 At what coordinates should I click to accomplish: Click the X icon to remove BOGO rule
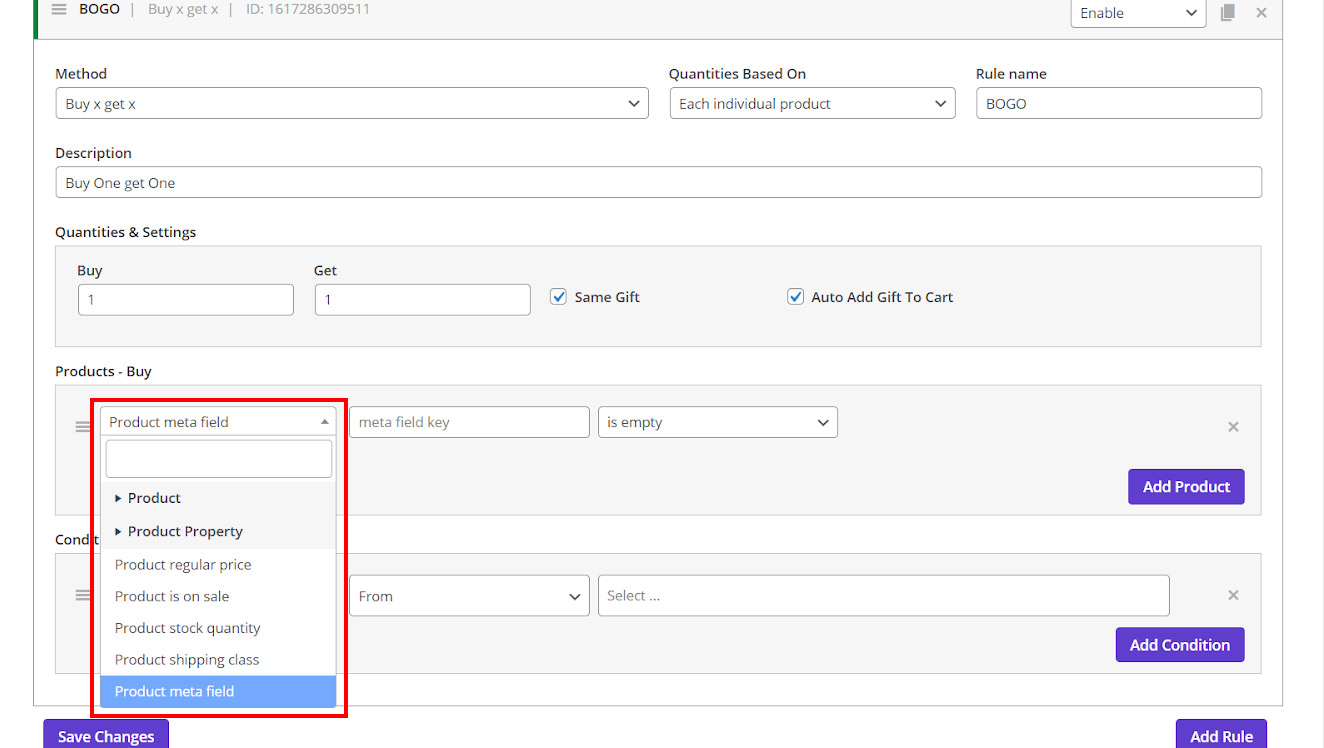[x=1261, y=13]
